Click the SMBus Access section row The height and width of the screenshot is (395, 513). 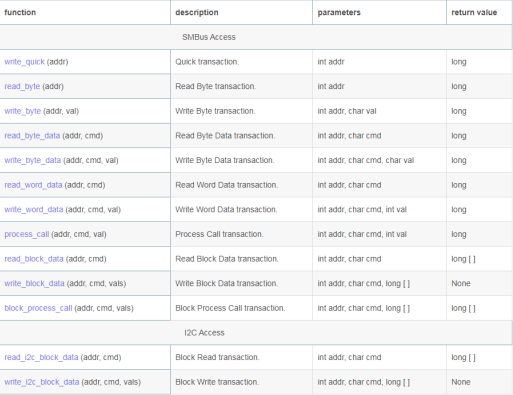[x=256, y=37]
